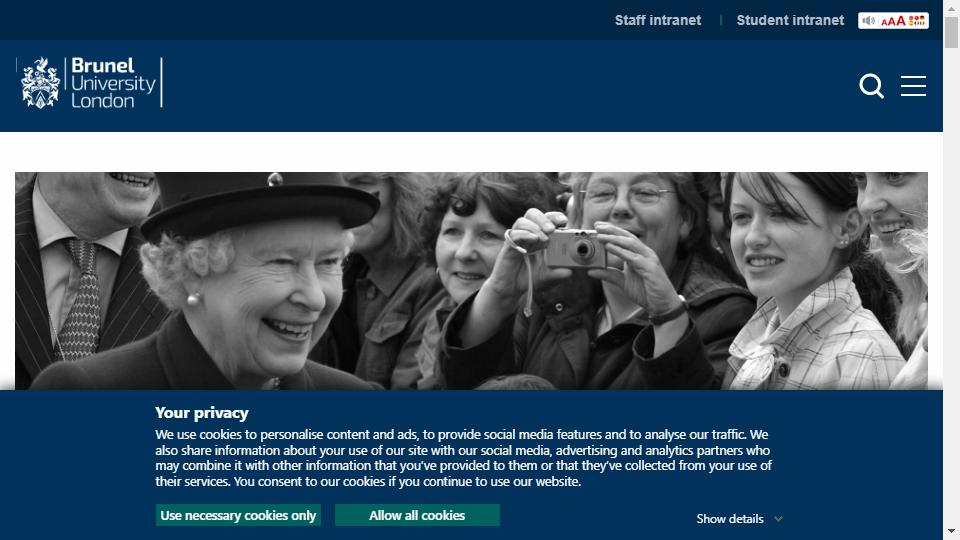Click the coloured dots accessibility options icon
The width and height of the screenshot is (960, 540).
(x=917, y=21)
